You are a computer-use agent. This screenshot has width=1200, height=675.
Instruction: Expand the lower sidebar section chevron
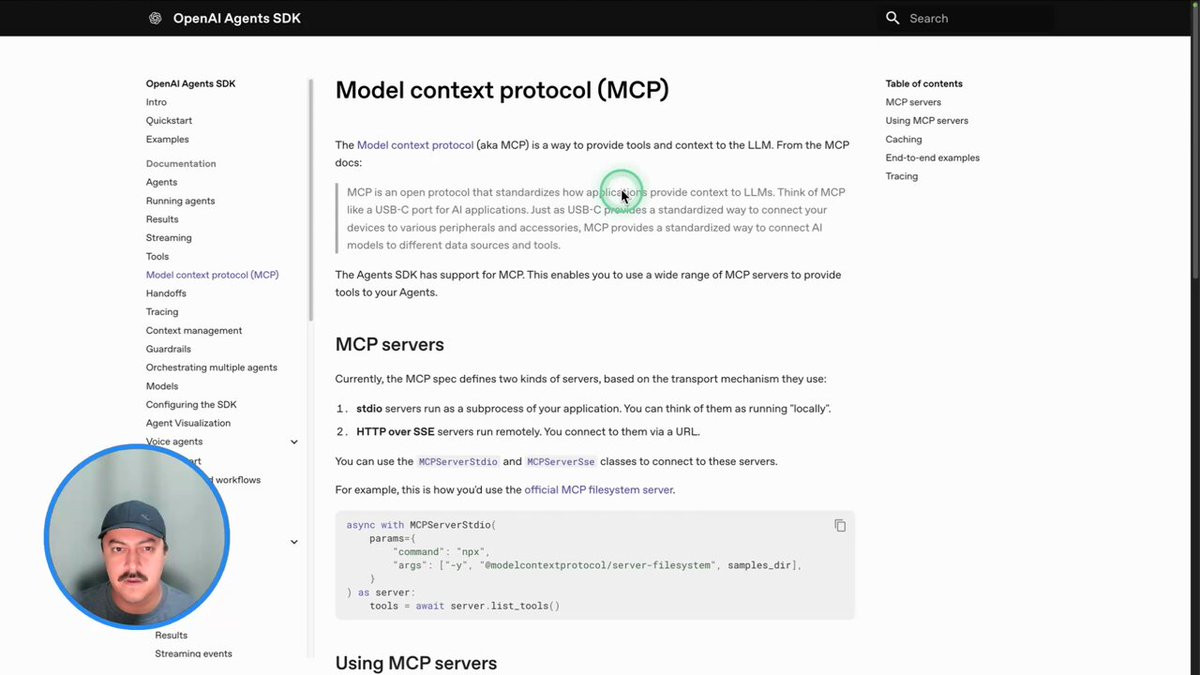(294, 542)
